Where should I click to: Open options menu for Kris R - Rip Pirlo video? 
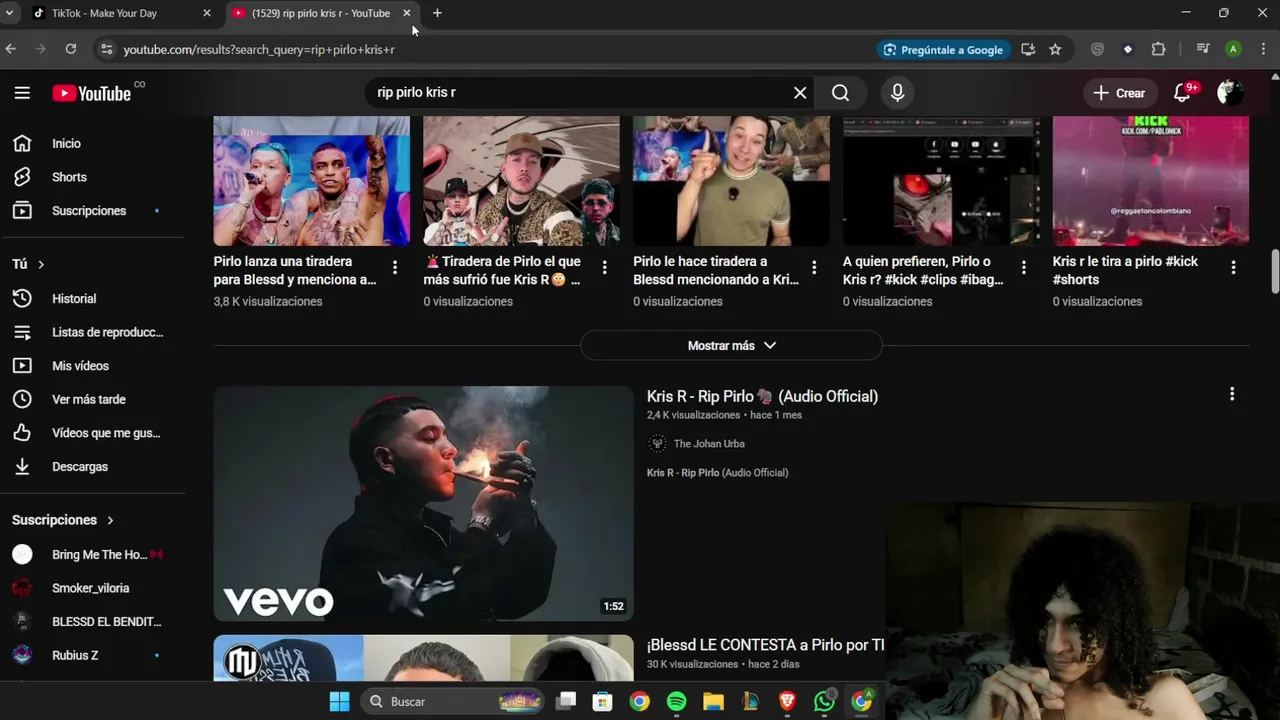point(1232,394)
